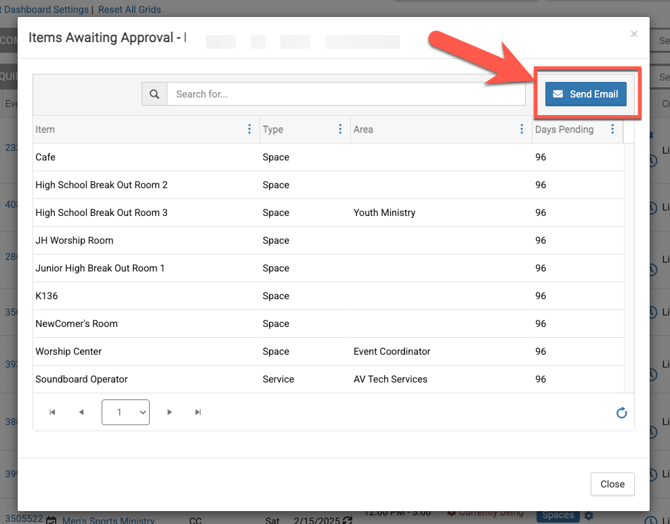Screen dimensions: 670x524
Task: Go to the next page
Action: click(x=169, y=412)
